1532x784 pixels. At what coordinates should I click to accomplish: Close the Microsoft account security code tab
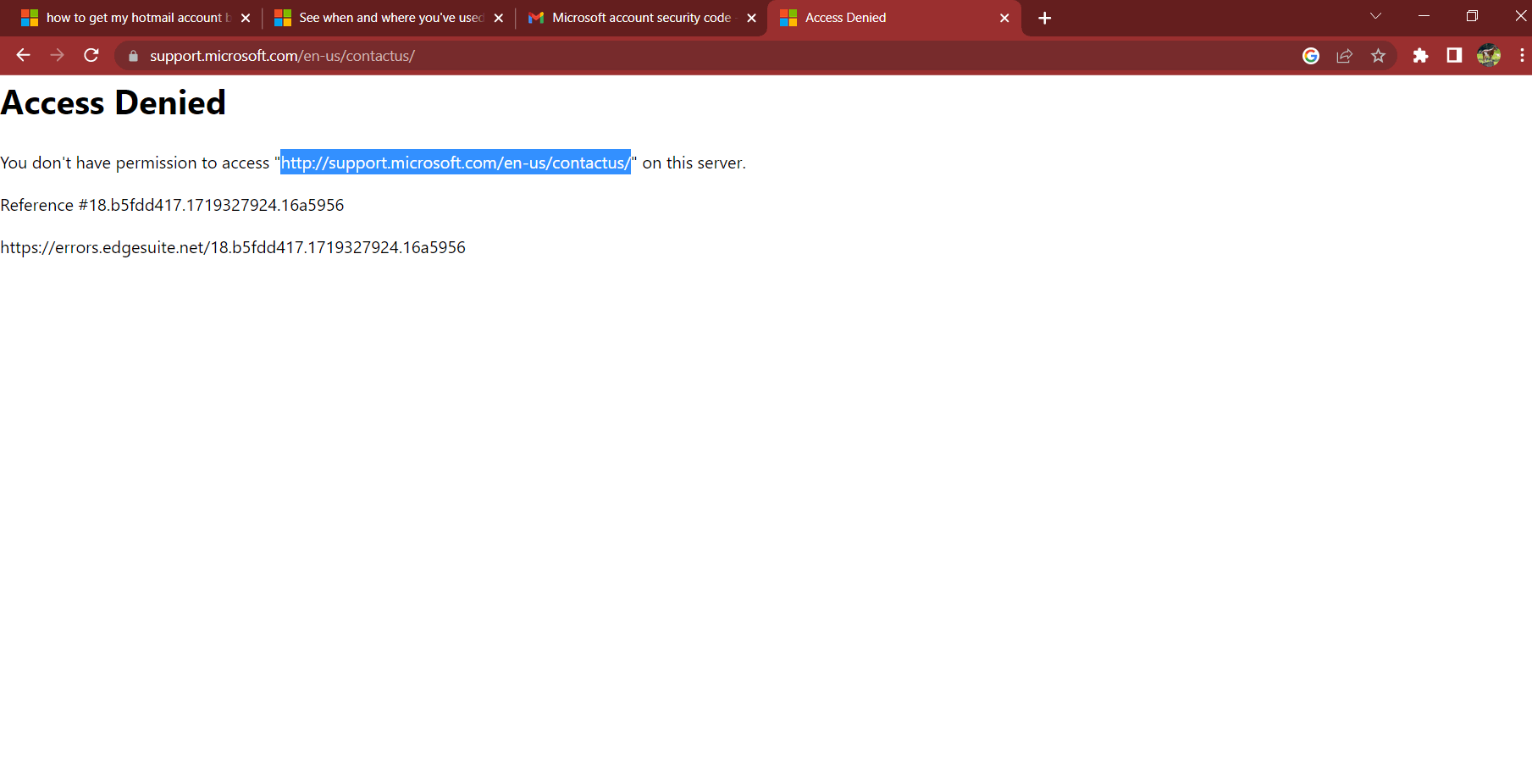click(751, 18)
